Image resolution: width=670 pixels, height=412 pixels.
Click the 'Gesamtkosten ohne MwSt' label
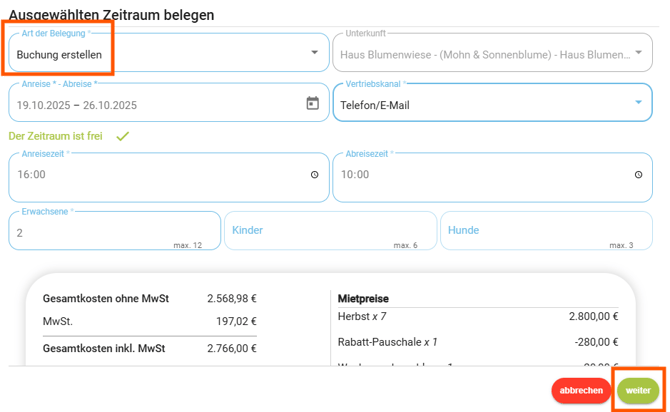(106, 299)
